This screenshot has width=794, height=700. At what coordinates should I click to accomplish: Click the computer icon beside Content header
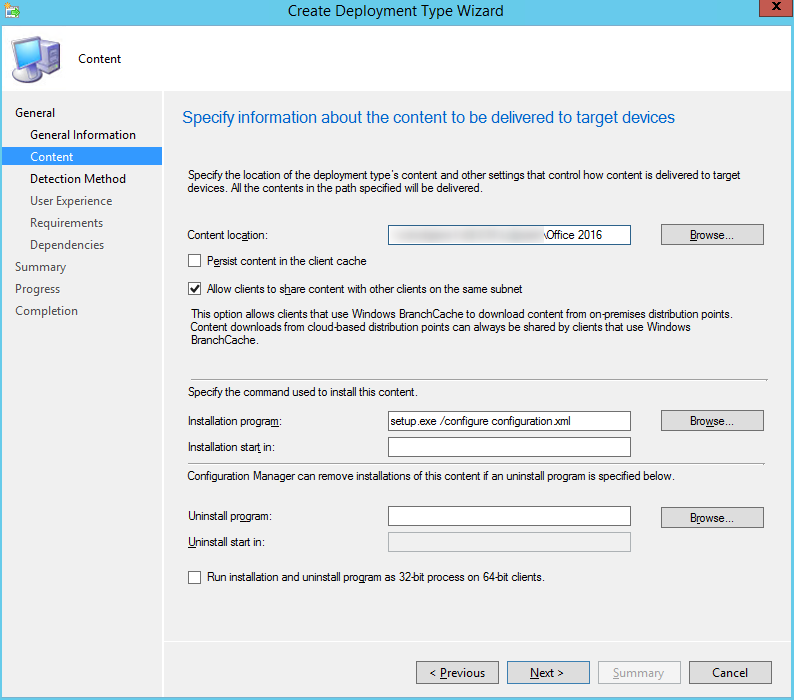36,59
